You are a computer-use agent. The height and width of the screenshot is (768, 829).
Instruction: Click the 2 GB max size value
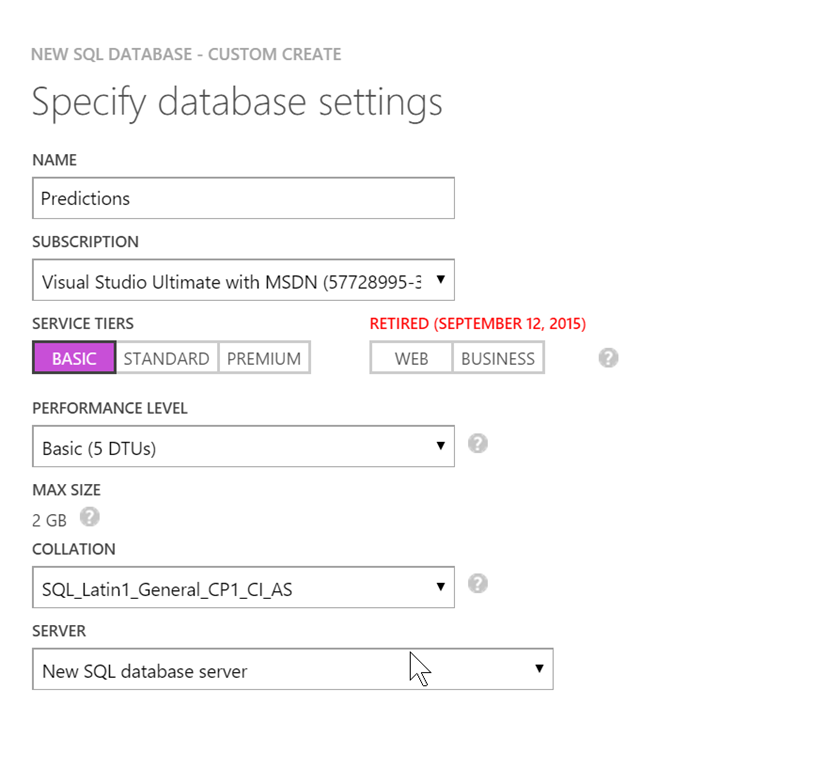pos(49,520)
